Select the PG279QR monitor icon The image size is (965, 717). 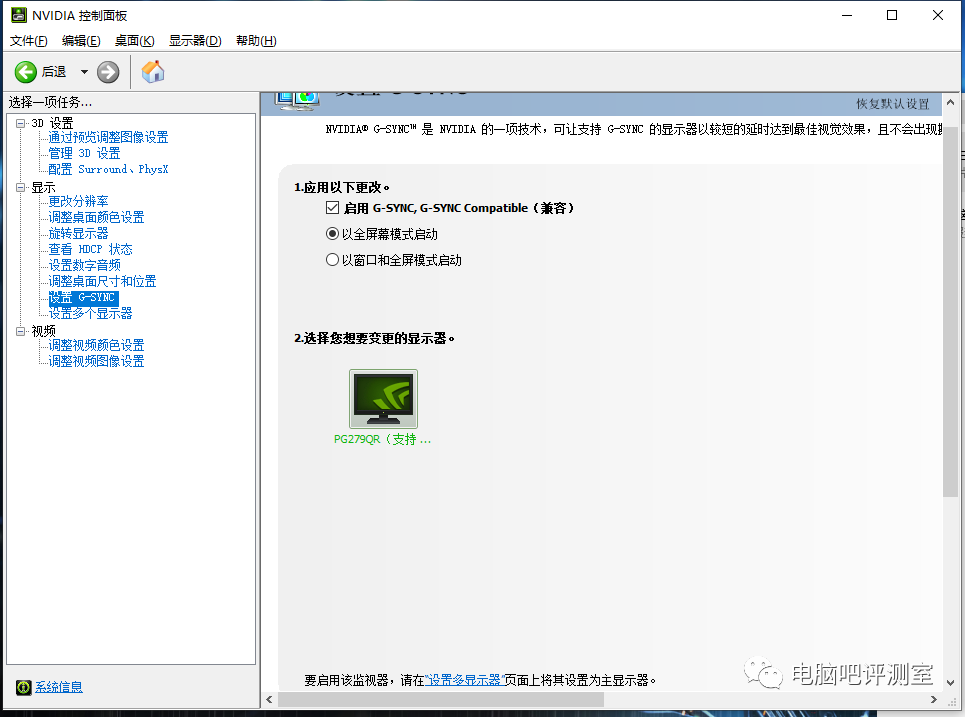[x=383, y=398]
